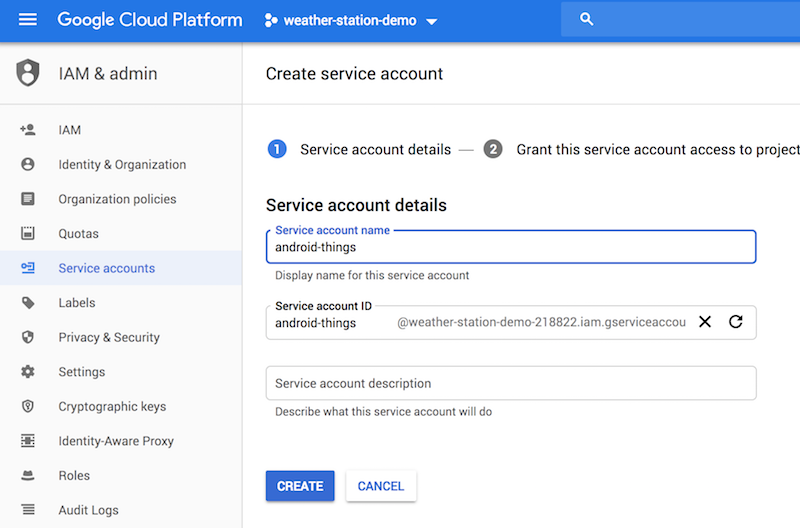800x528 pixels.
Task: Click the Cryptographic keys shield icon
Action: click(x=28, y=407)
